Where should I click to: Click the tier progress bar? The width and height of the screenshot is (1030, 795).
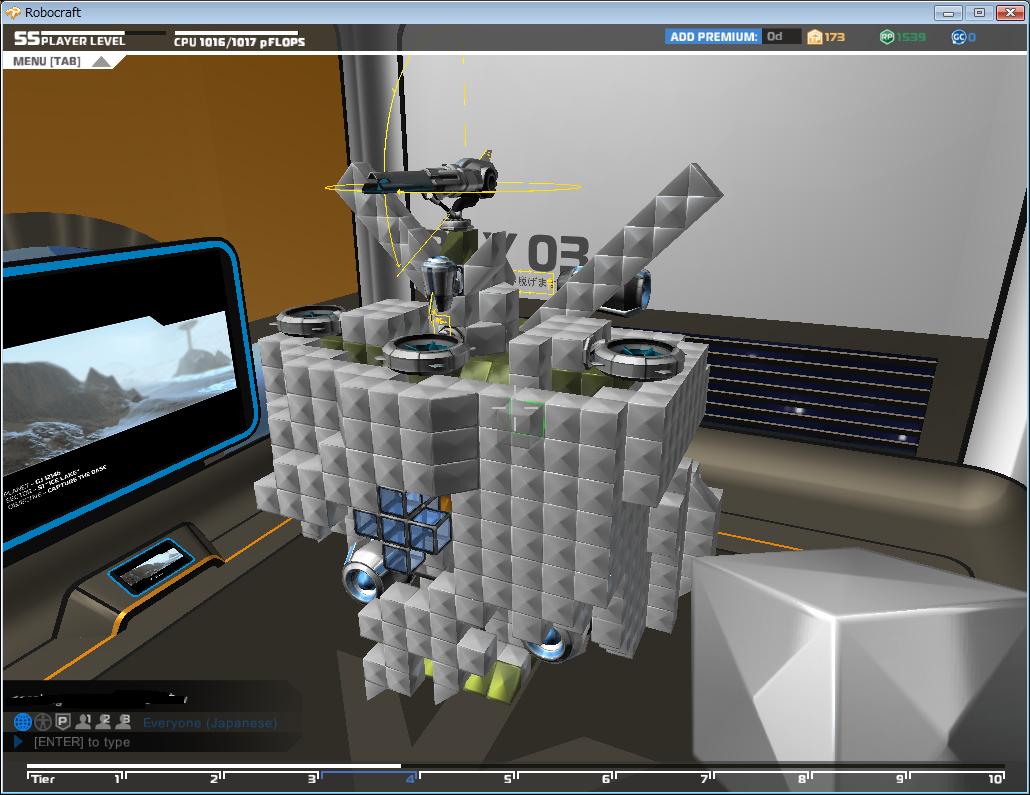coord(516,766)
